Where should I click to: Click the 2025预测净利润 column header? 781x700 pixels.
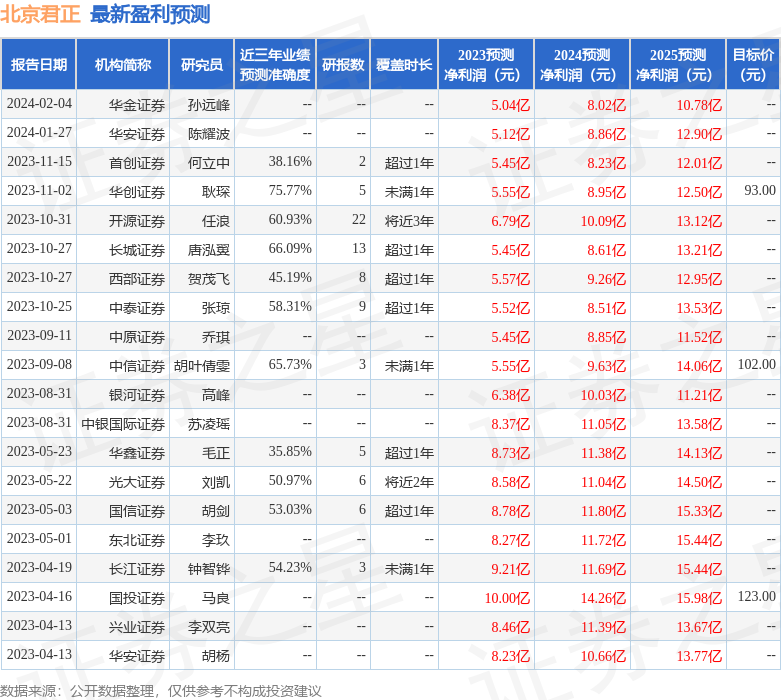click(x=678, y=65)
